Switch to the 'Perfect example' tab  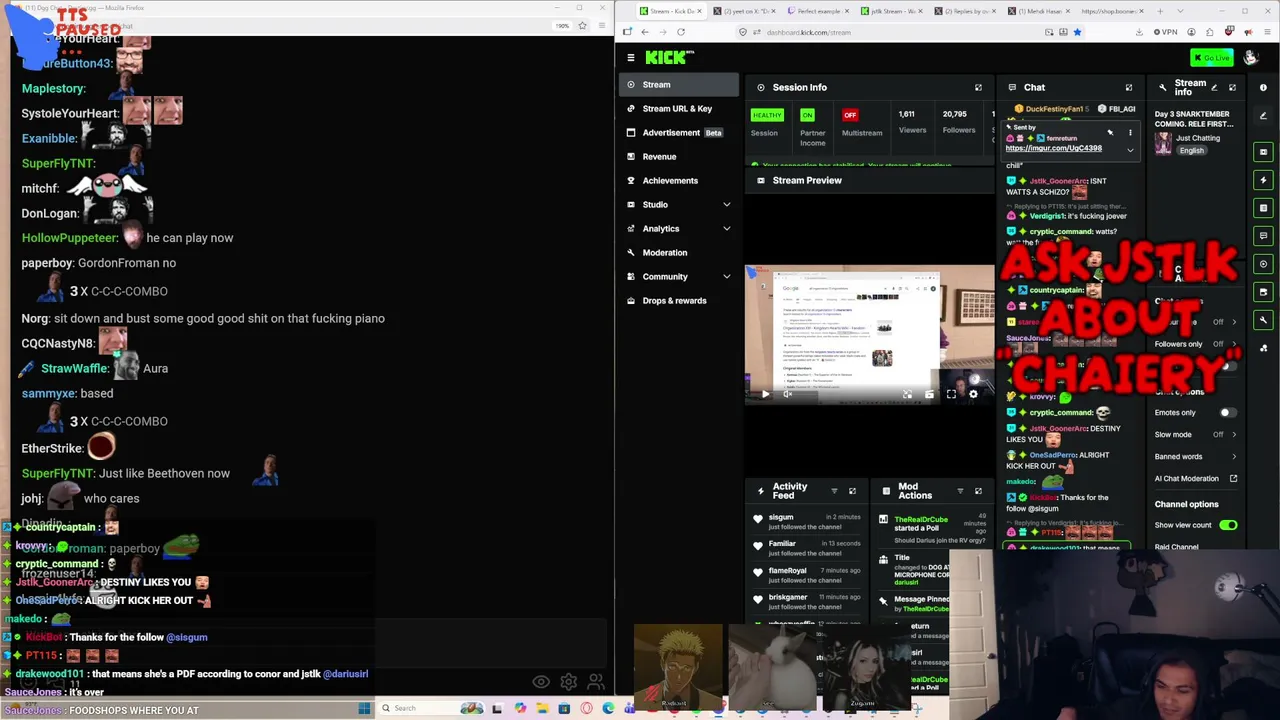[x=817, y=11]
